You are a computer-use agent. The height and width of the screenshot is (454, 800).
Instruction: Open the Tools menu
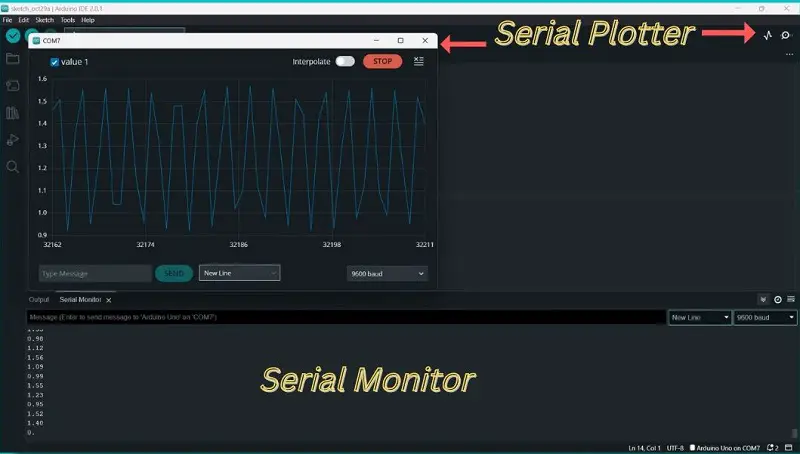[68, 20]
